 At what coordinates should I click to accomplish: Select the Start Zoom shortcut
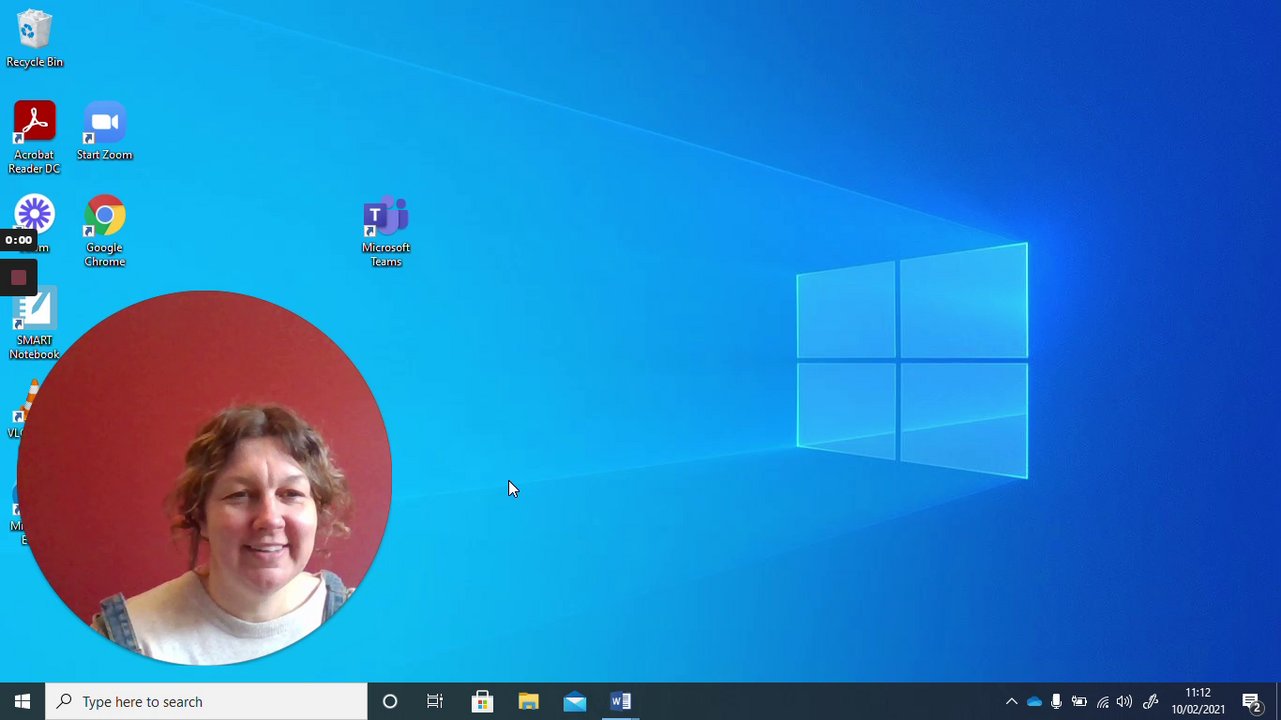pyautogui.click(x=104, y=131)
